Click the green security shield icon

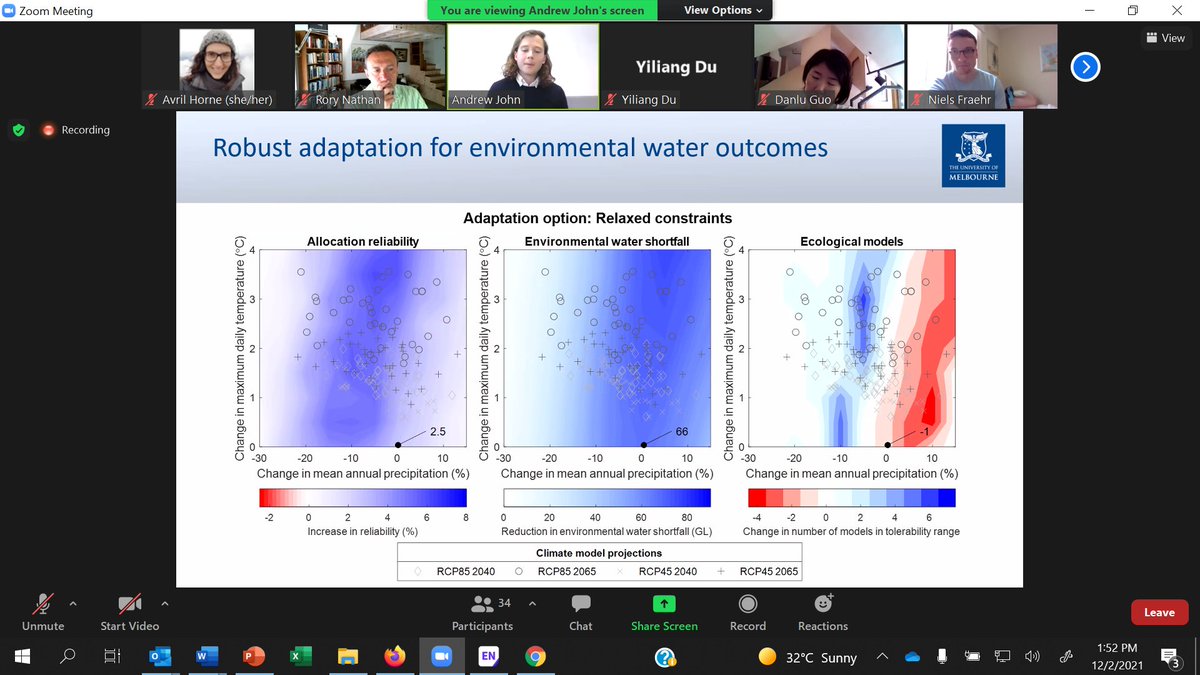(19, 130)
